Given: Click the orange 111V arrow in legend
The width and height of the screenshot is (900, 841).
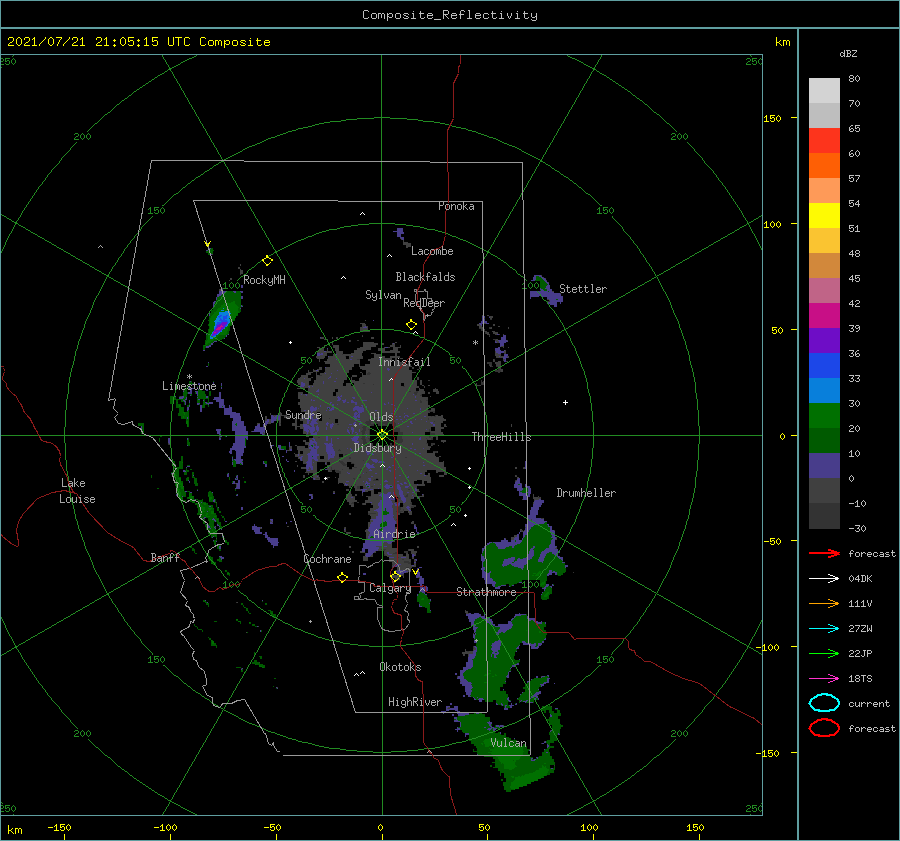Looking at the screenshot, I should point(824,603).
